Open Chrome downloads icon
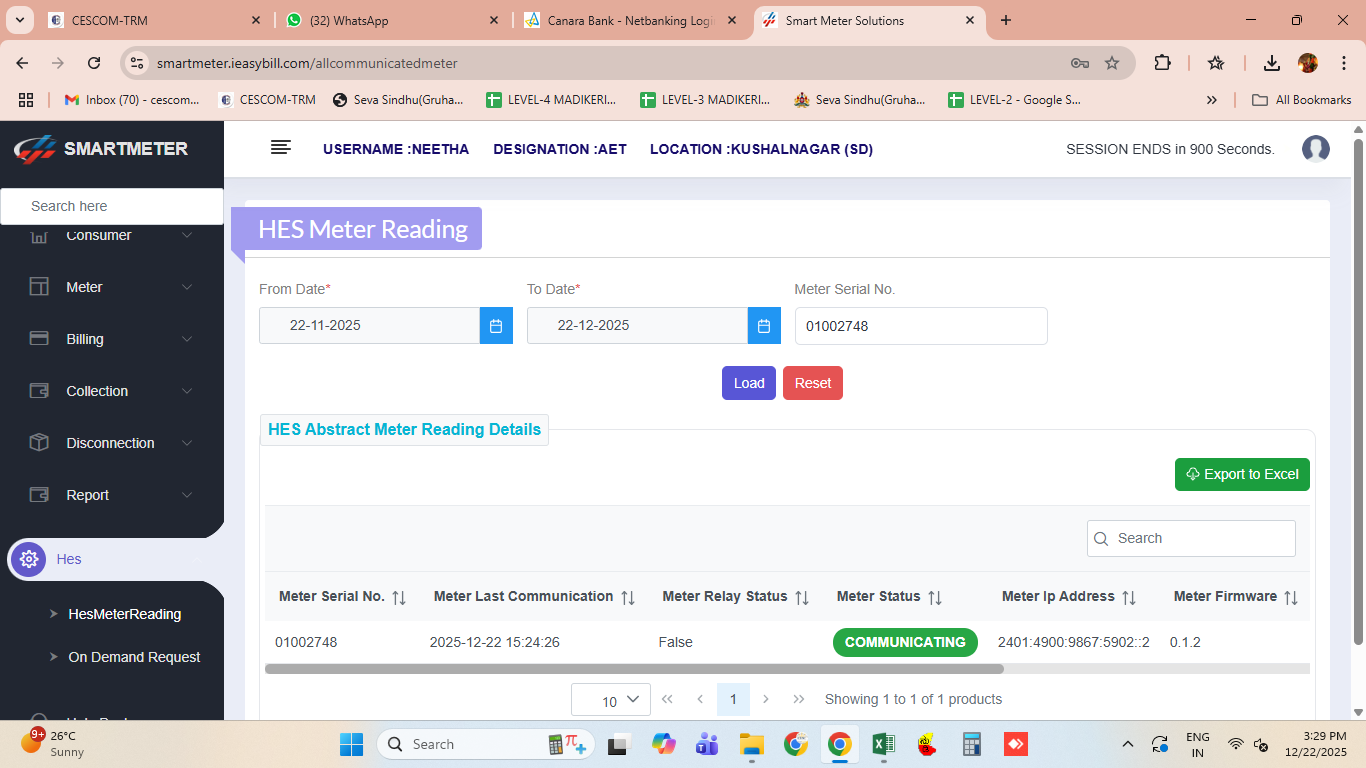This screenshot has width=1366, height=768. (1272, 63)
